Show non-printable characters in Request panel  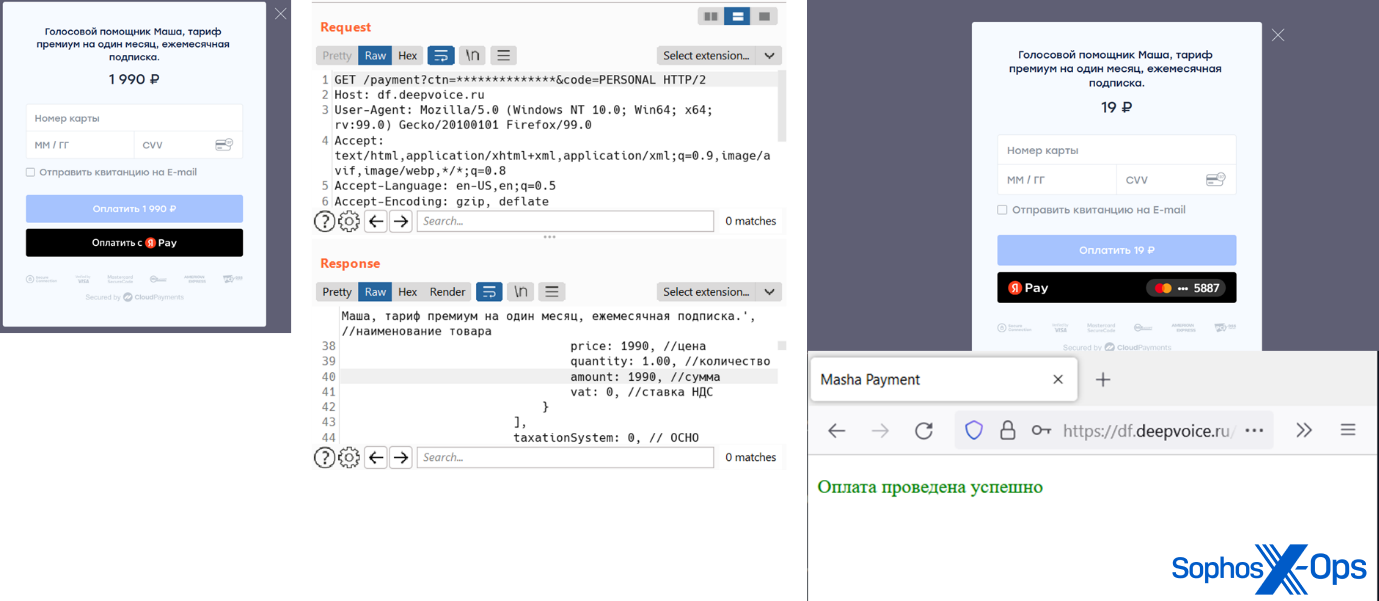(x=472, y=56)
